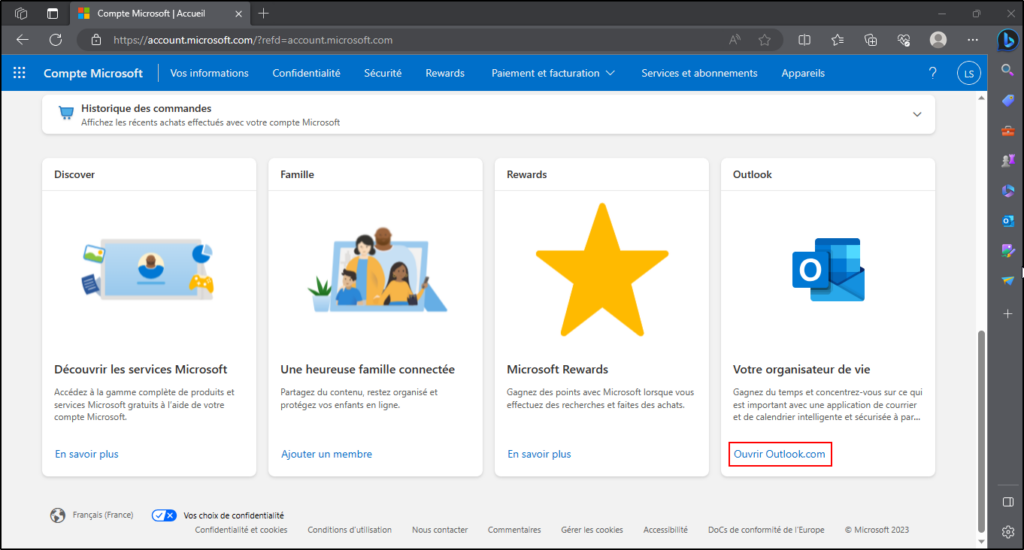1024x550 pixels.
Task: Open Commentaires footer link
Action: (514, 530)
